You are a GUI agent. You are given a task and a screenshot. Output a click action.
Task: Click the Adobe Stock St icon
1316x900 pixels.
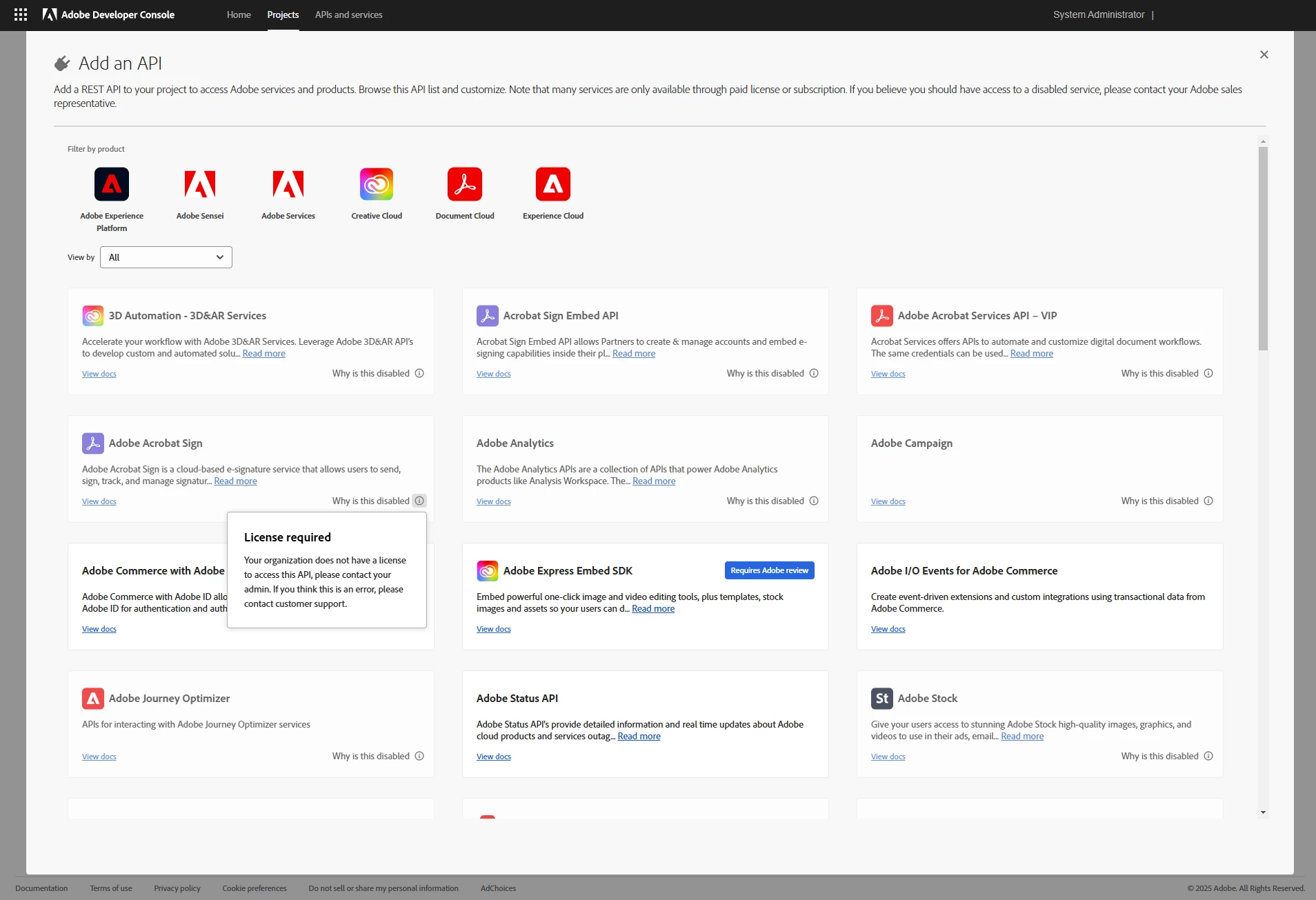point(882,699)
